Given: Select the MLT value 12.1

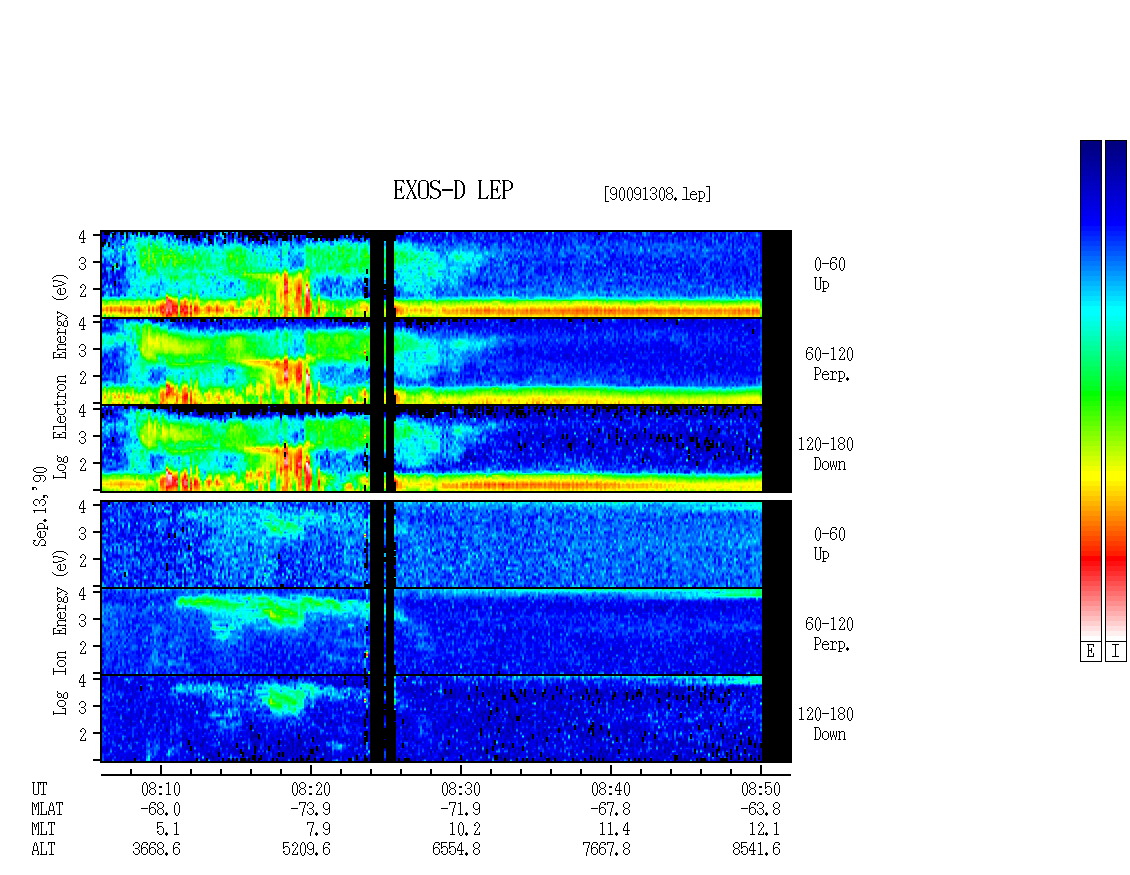Looking at the screenshot, I should 765,830.
